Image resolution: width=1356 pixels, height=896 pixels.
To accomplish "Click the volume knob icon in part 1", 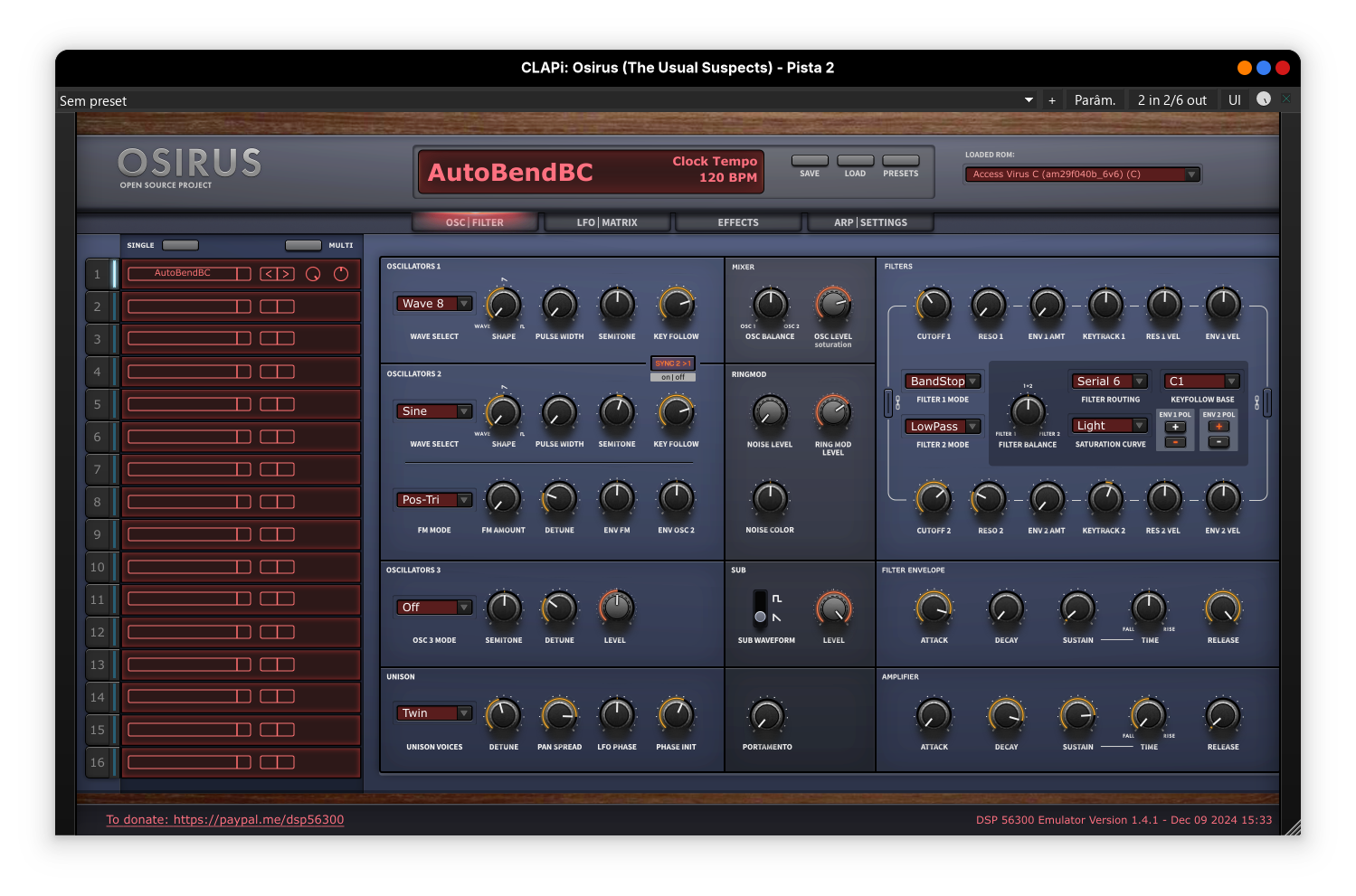I will (x=313, y=274).
